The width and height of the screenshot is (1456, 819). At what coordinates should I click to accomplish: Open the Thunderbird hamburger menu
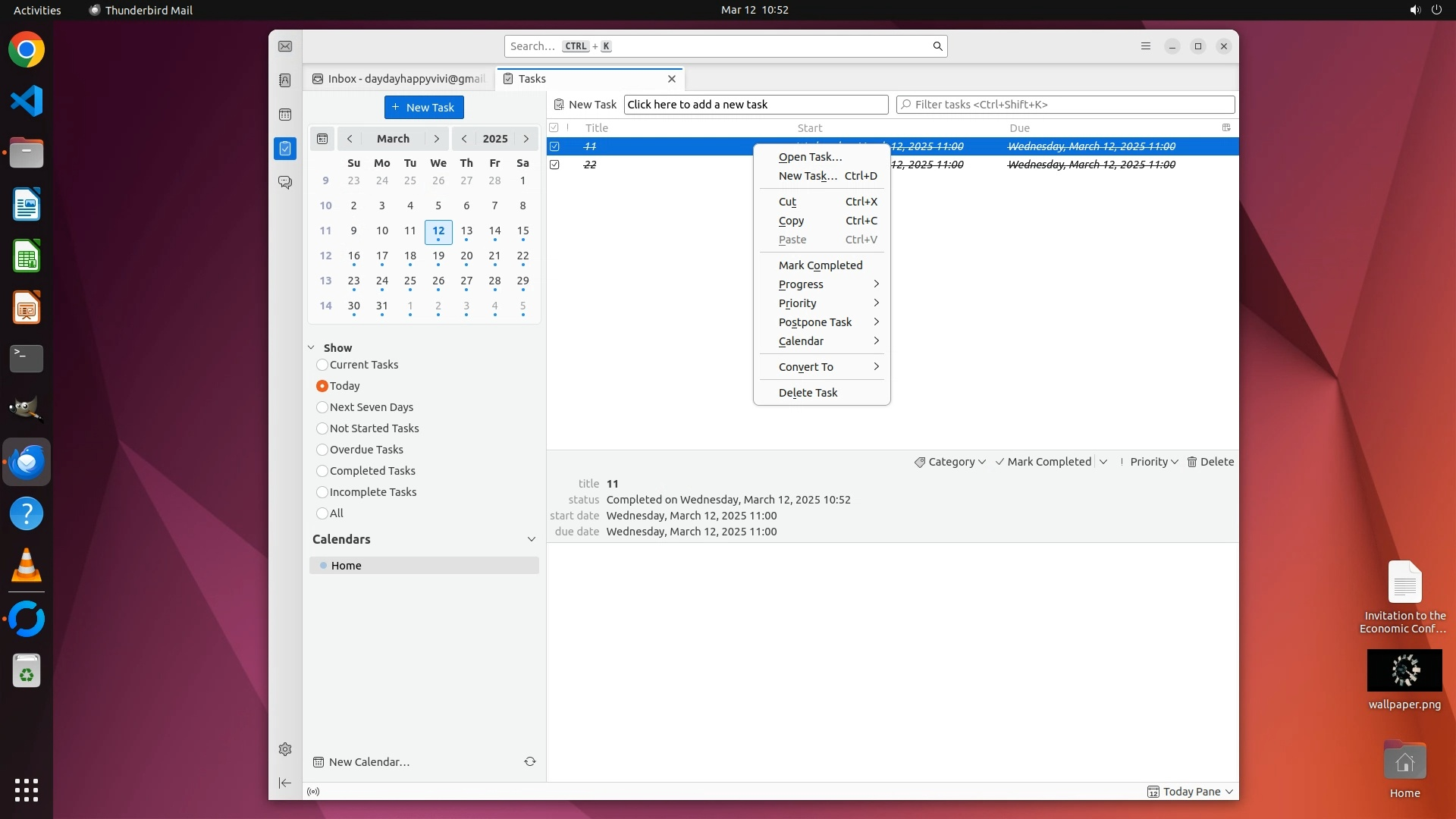pos(1146,46)
